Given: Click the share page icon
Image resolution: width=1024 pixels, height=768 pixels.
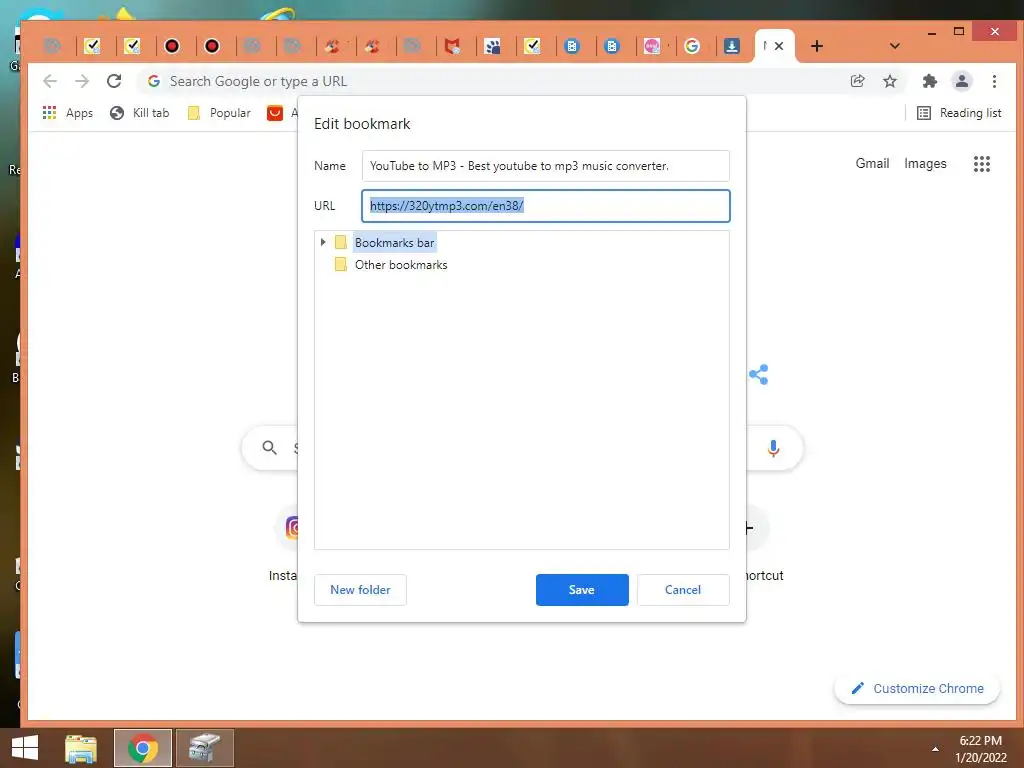Looking at the screenshot, I should point(857,81).
